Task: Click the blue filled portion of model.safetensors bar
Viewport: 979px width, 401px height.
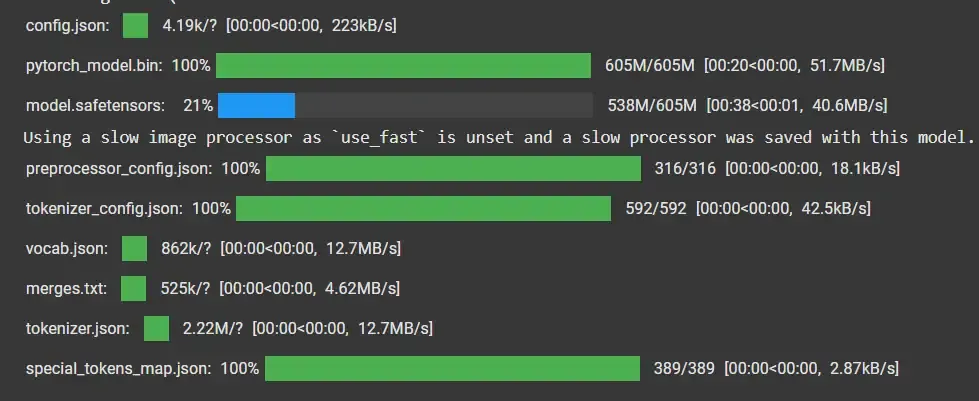Action: click(256, 105)
